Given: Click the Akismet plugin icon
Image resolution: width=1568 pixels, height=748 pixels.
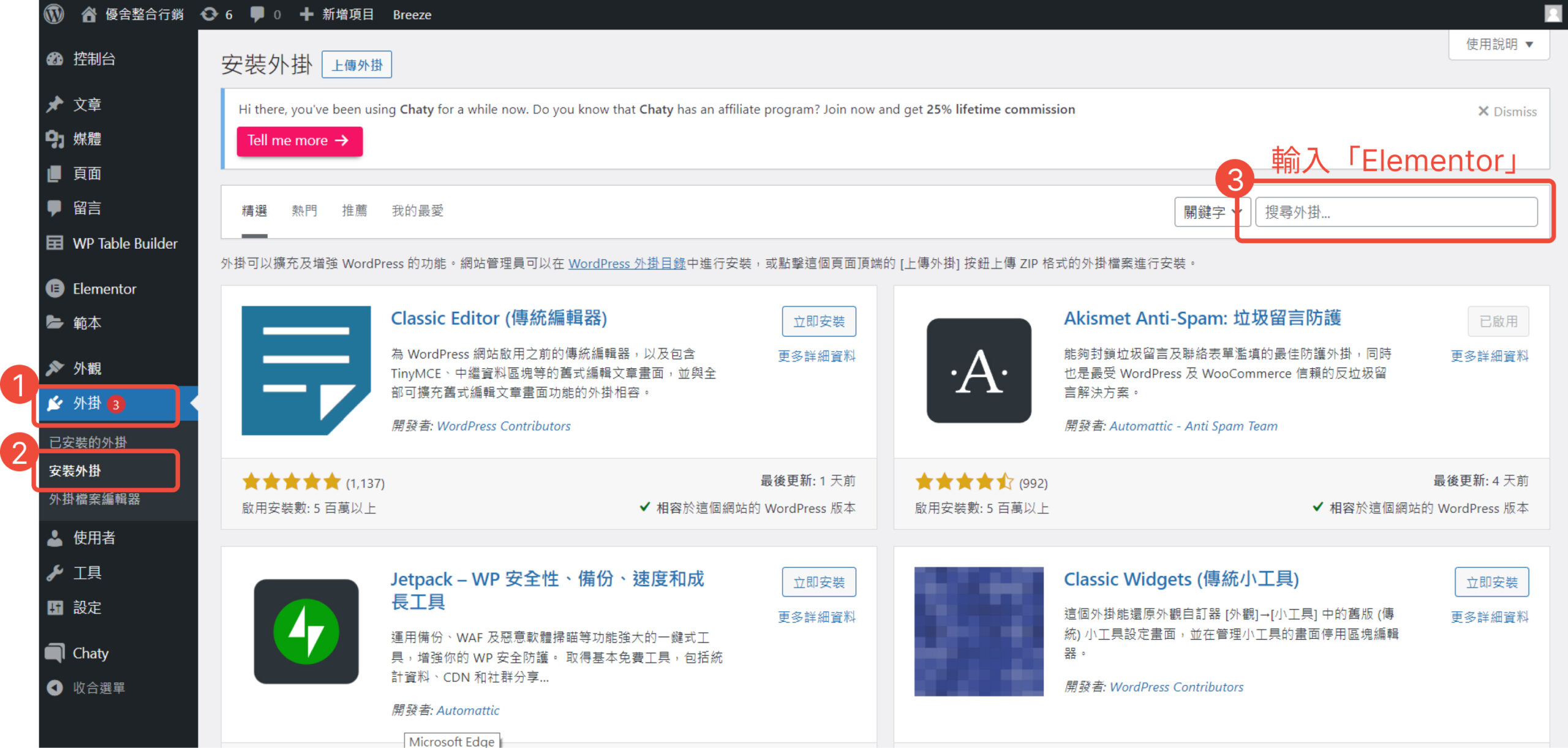Looking at the screenshot, I should [x=978, y=371].
